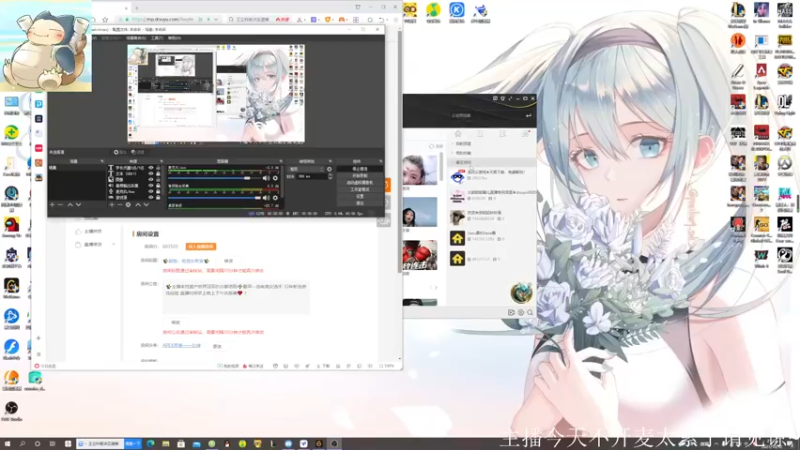Viewport: 800px width, 450px height.
Task: Click the second mixer volume slider
Action: coord(215,198)
